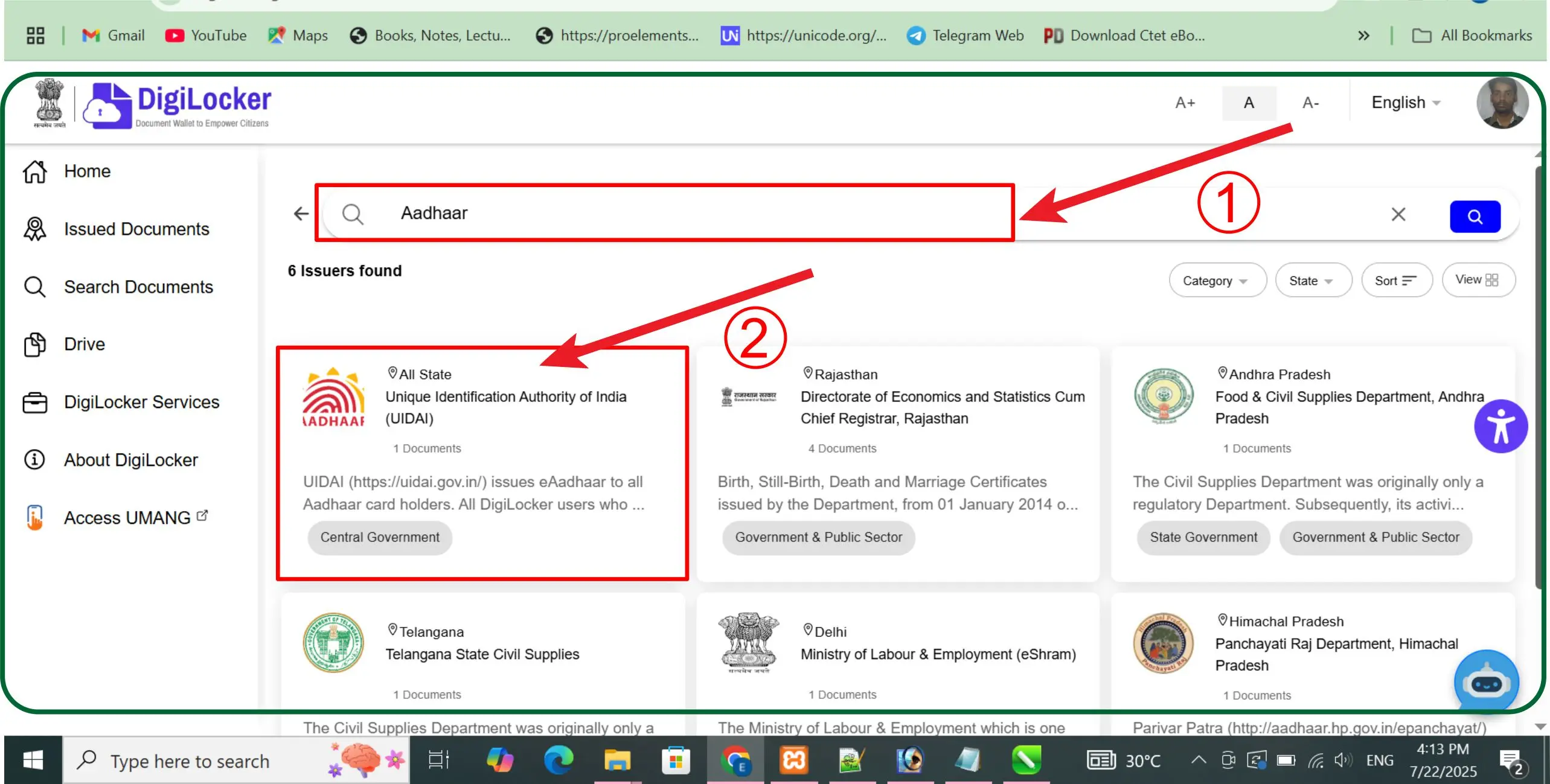The height and width of the screenshot is (784, 1550).
Task: Open XAMPP from taskbar
Action: [794, 760]
